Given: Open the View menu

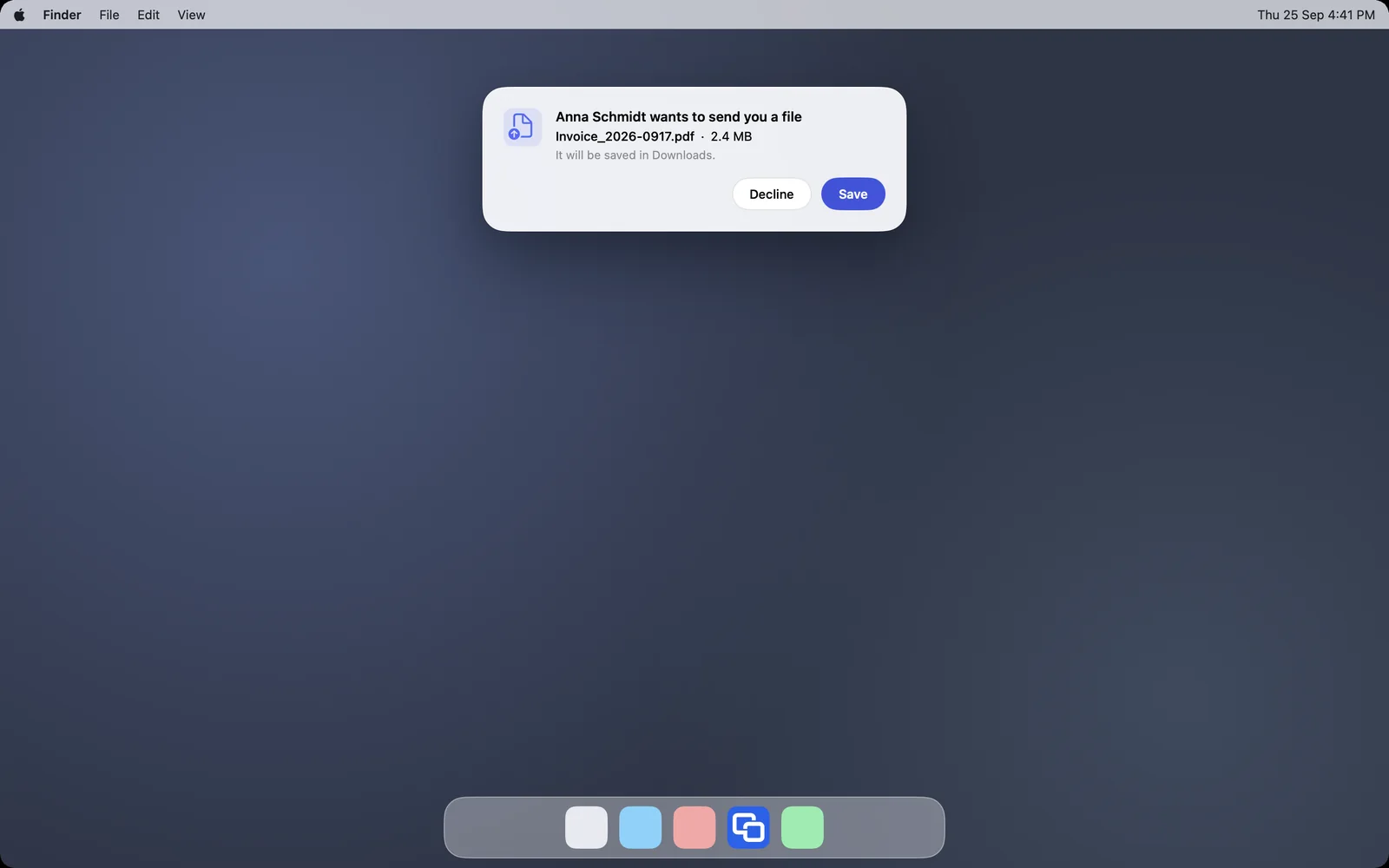Looking at the screenshot, I should (x=191, y=15).
